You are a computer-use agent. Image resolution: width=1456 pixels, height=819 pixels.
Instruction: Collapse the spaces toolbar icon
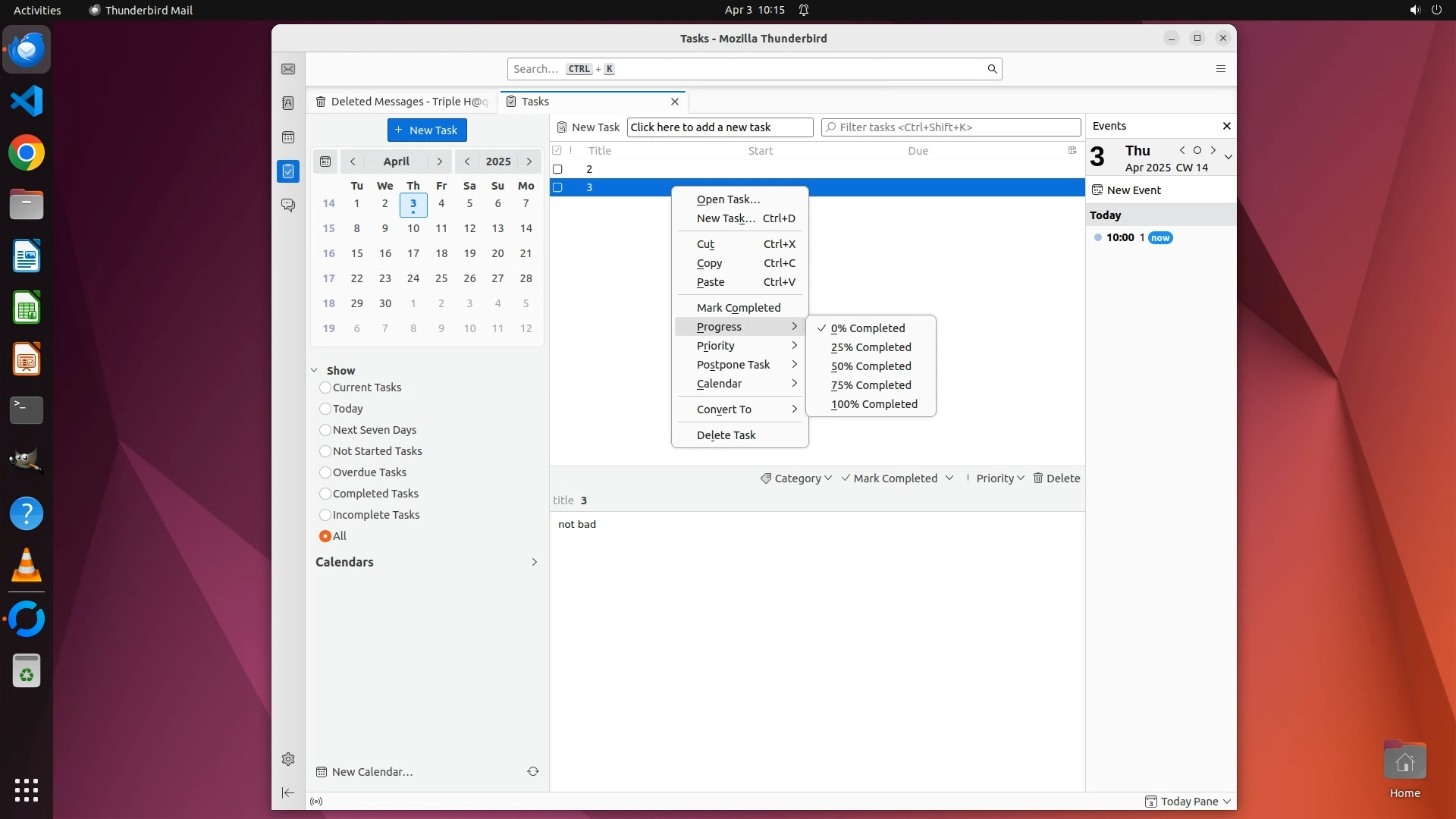coord(288,793)
